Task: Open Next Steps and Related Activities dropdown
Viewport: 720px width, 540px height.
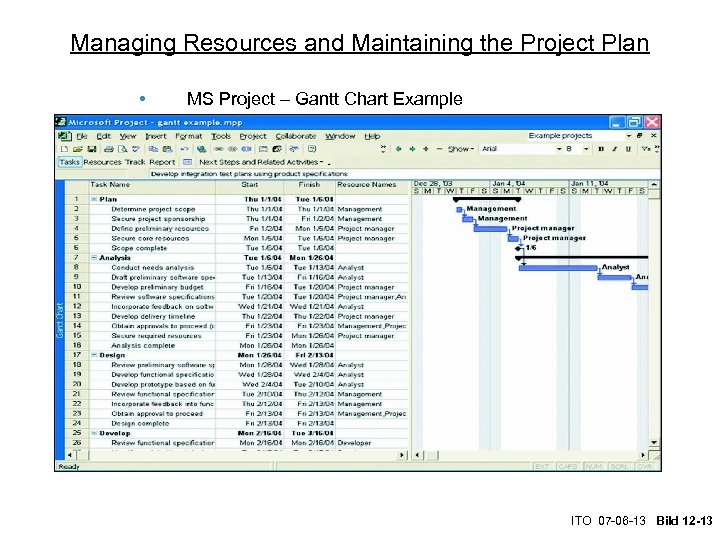Action: [x=261, y=162]
